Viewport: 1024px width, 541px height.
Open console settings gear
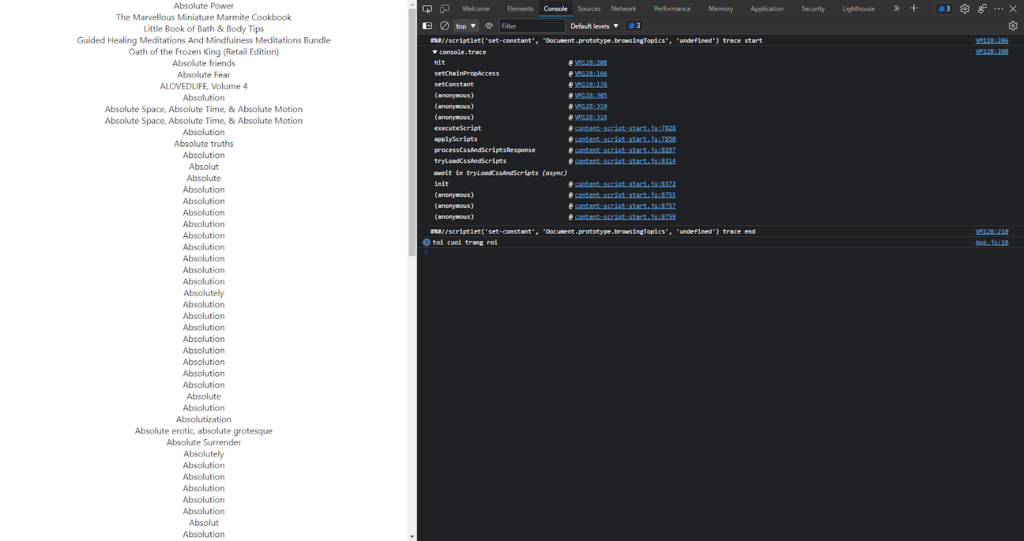pos(1013,26)
